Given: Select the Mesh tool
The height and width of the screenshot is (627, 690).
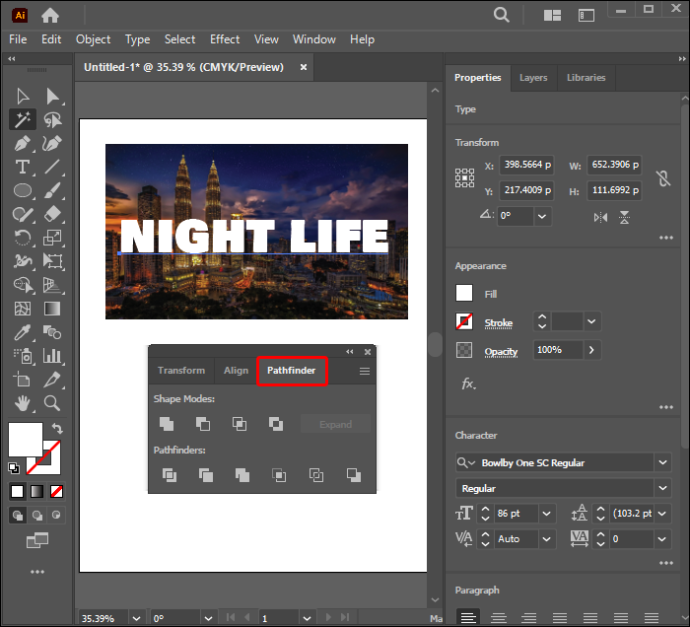Looking at the screenshot, I should 22,309.
